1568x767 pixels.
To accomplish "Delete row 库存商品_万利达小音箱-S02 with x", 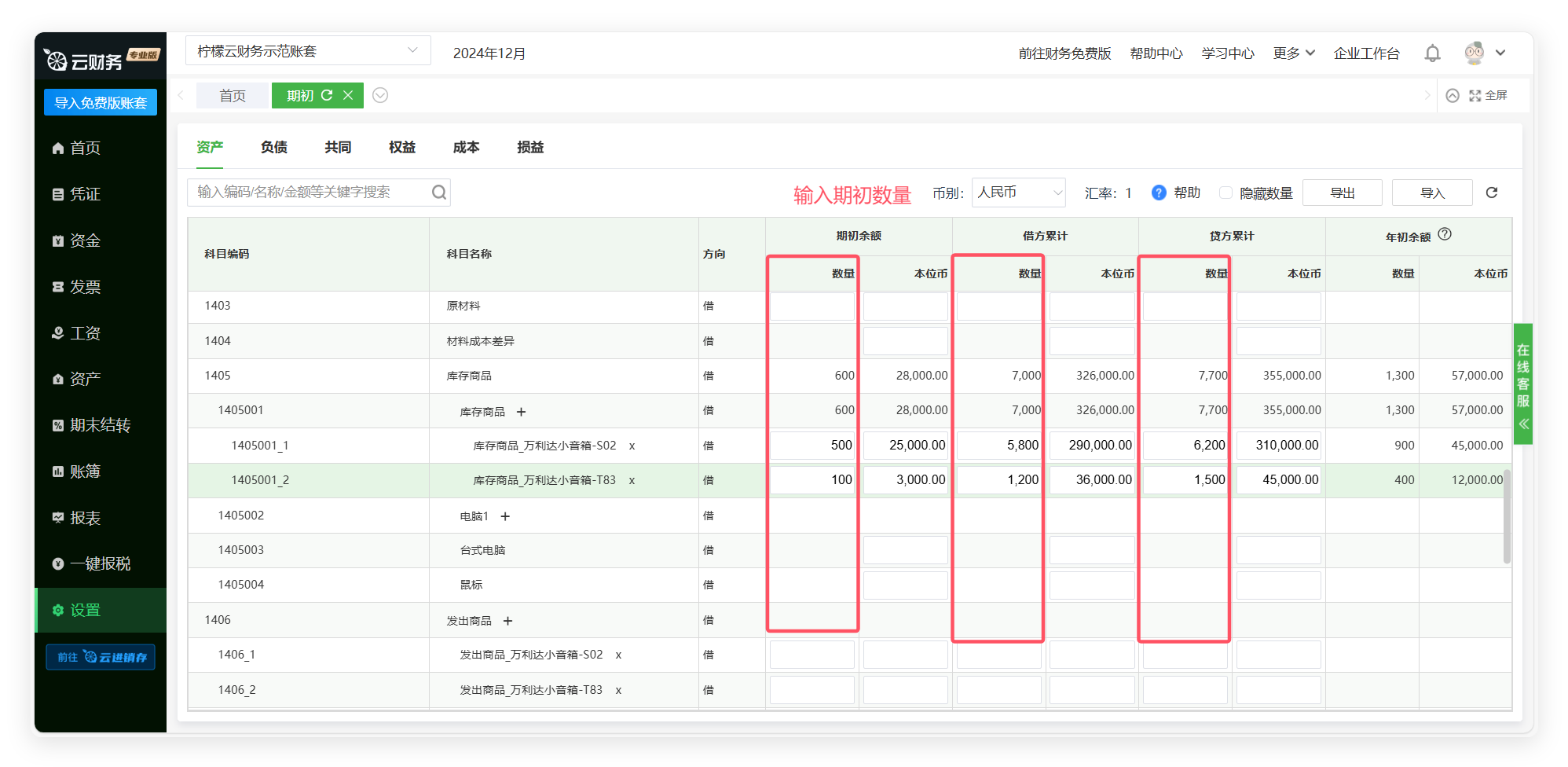I will coord(632,446).
